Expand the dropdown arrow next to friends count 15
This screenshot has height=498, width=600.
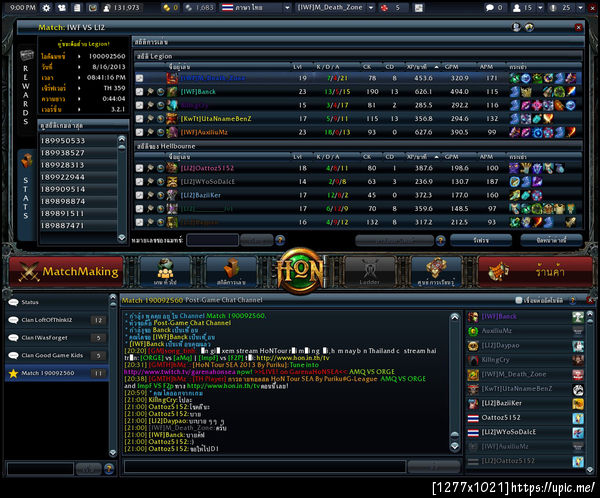tap(540, 8)
